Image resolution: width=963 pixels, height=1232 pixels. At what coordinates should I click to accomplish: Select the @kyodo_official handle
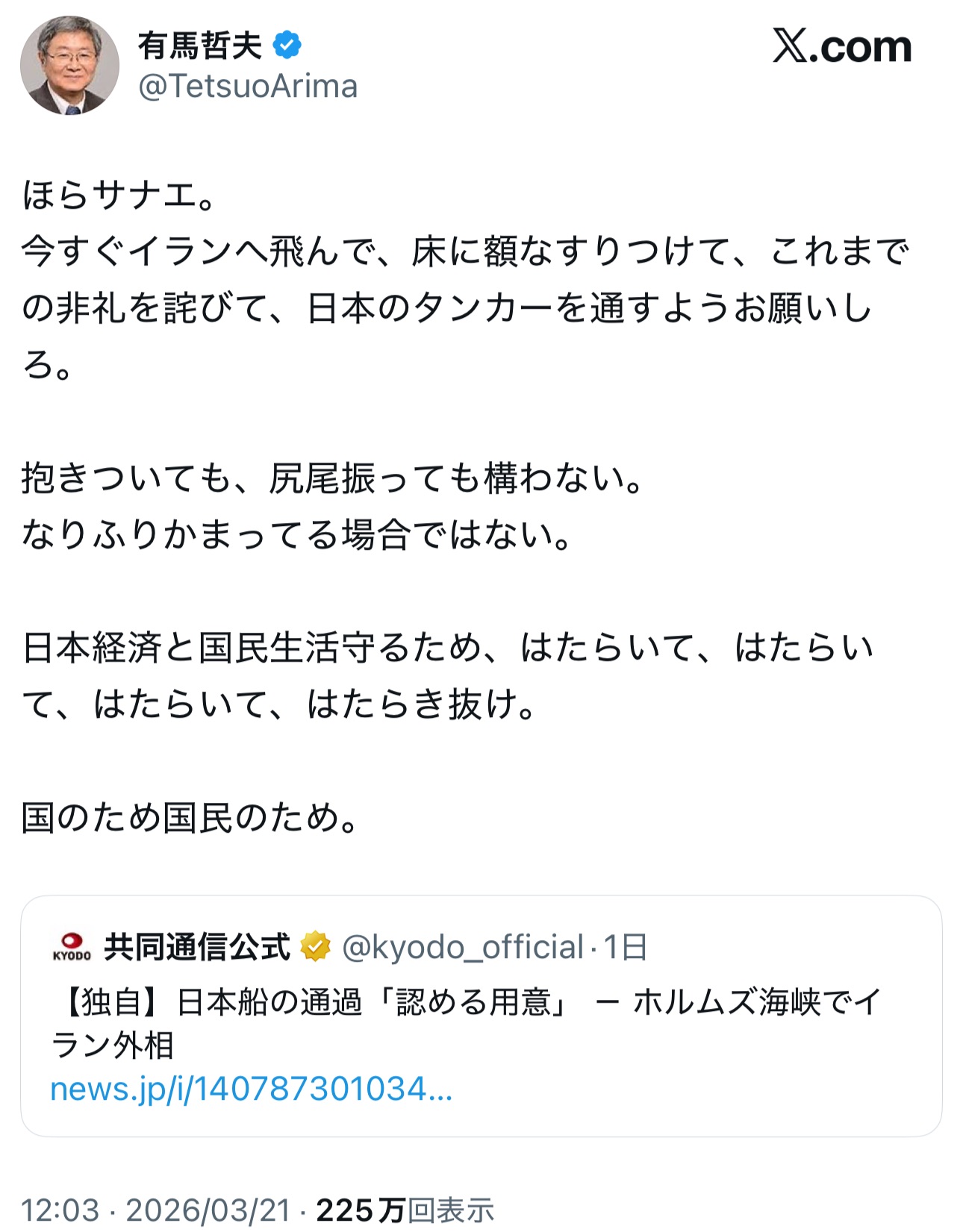(463, 947)
